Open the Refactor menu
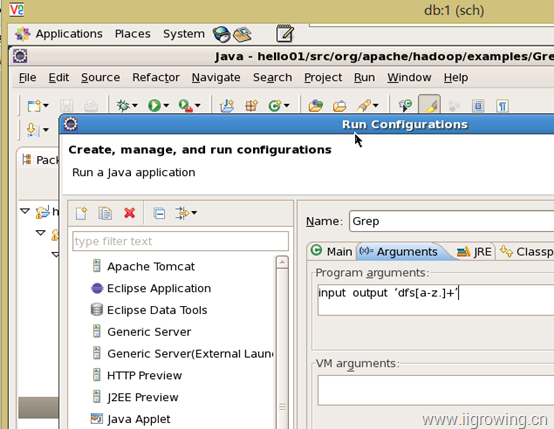Screen dimensions: 554x429 point(156,77)
